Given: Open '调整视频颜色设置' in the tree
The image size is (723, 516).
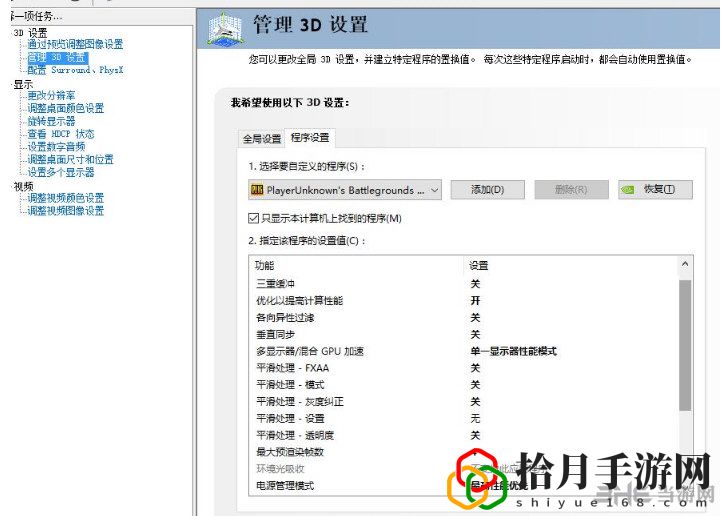Looking at the screenshot, I should point(66,198).
